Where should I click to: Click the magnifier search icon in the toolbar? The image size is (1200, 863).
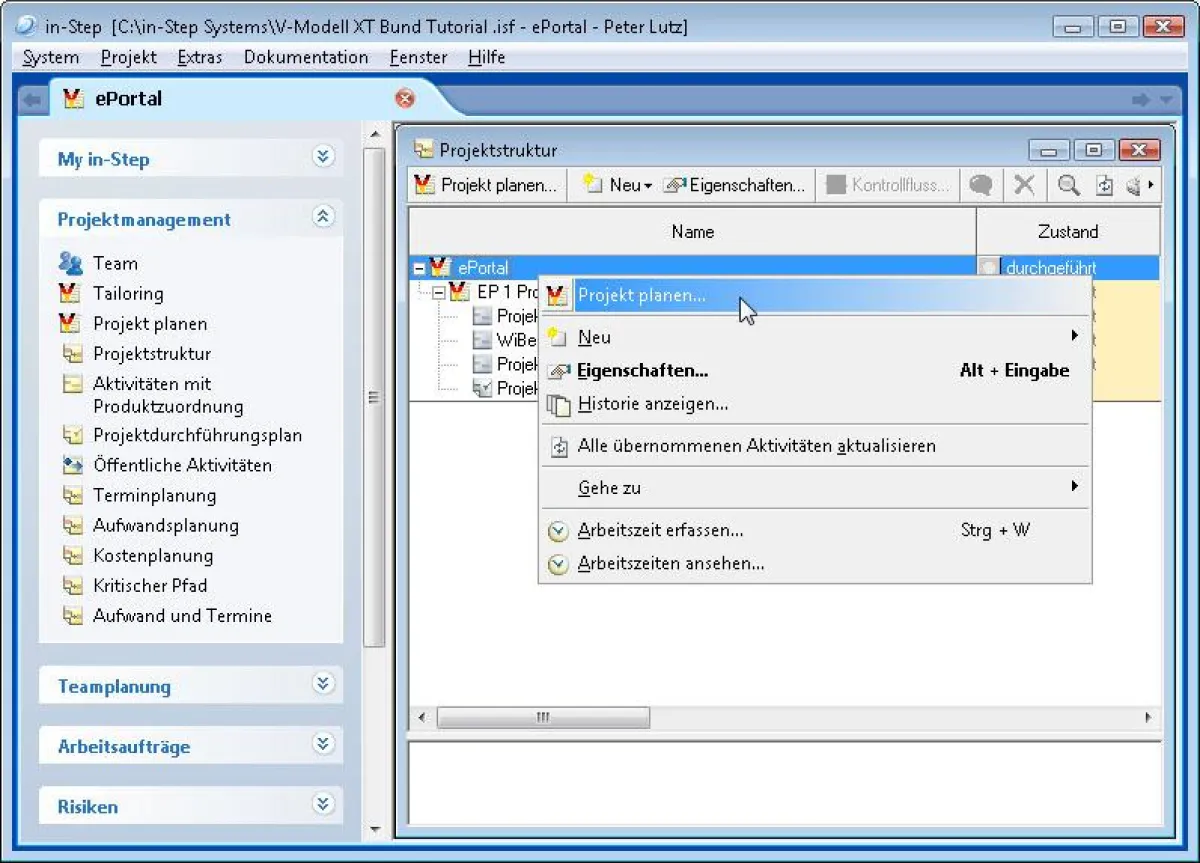[1068, 185]
